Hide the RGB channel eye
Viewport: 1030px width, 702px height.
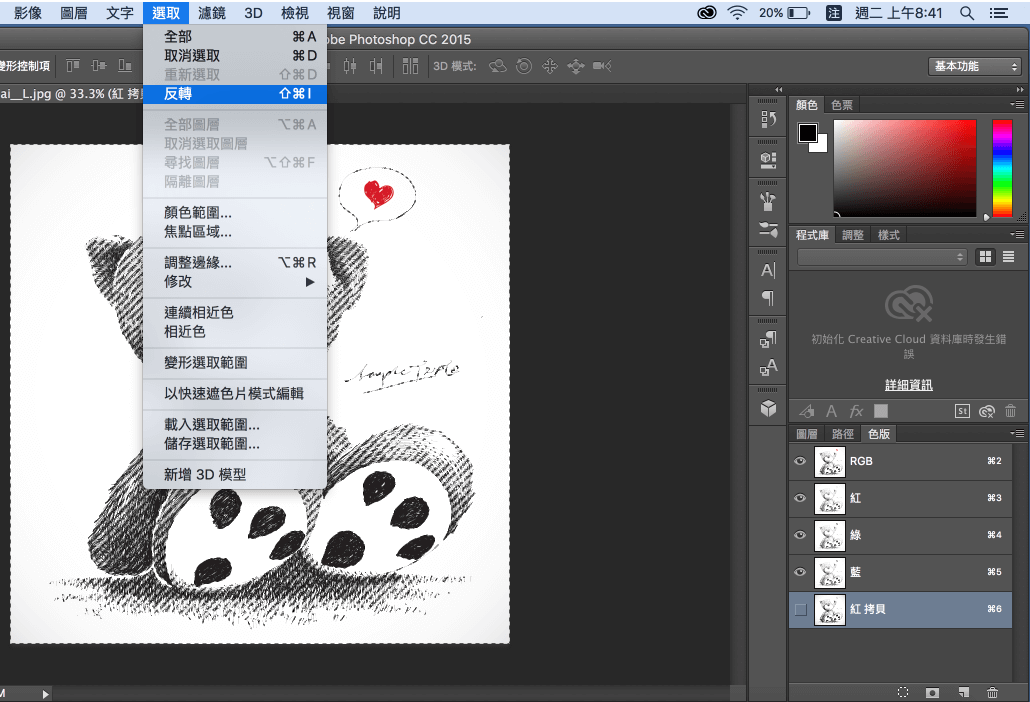coord(800,461)
